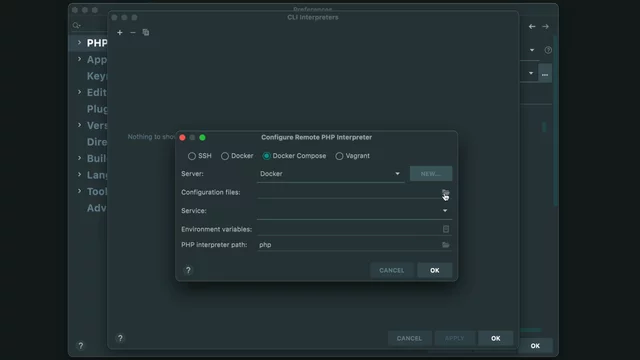
Task: Expand the Editor settings node
Action: pos(79,92)
